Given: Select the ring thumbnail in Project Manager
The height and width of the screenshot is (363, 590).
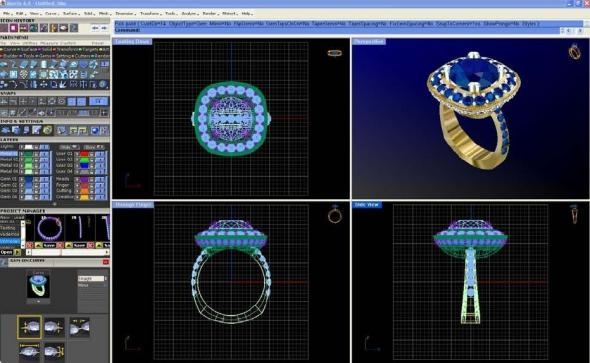Looking at the screenshot, I should pyautogui.click(x=49, y=228).
